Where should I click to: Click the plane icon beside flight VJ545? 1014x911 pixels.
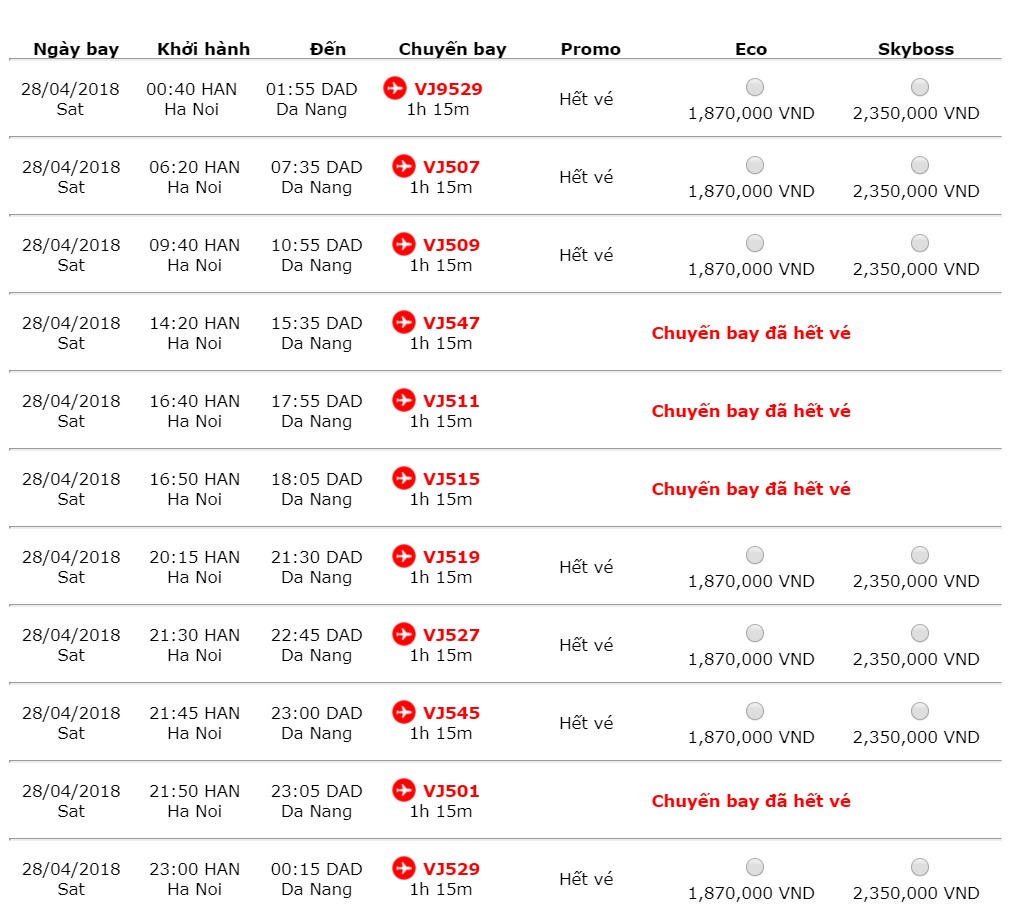coord(404,712)
